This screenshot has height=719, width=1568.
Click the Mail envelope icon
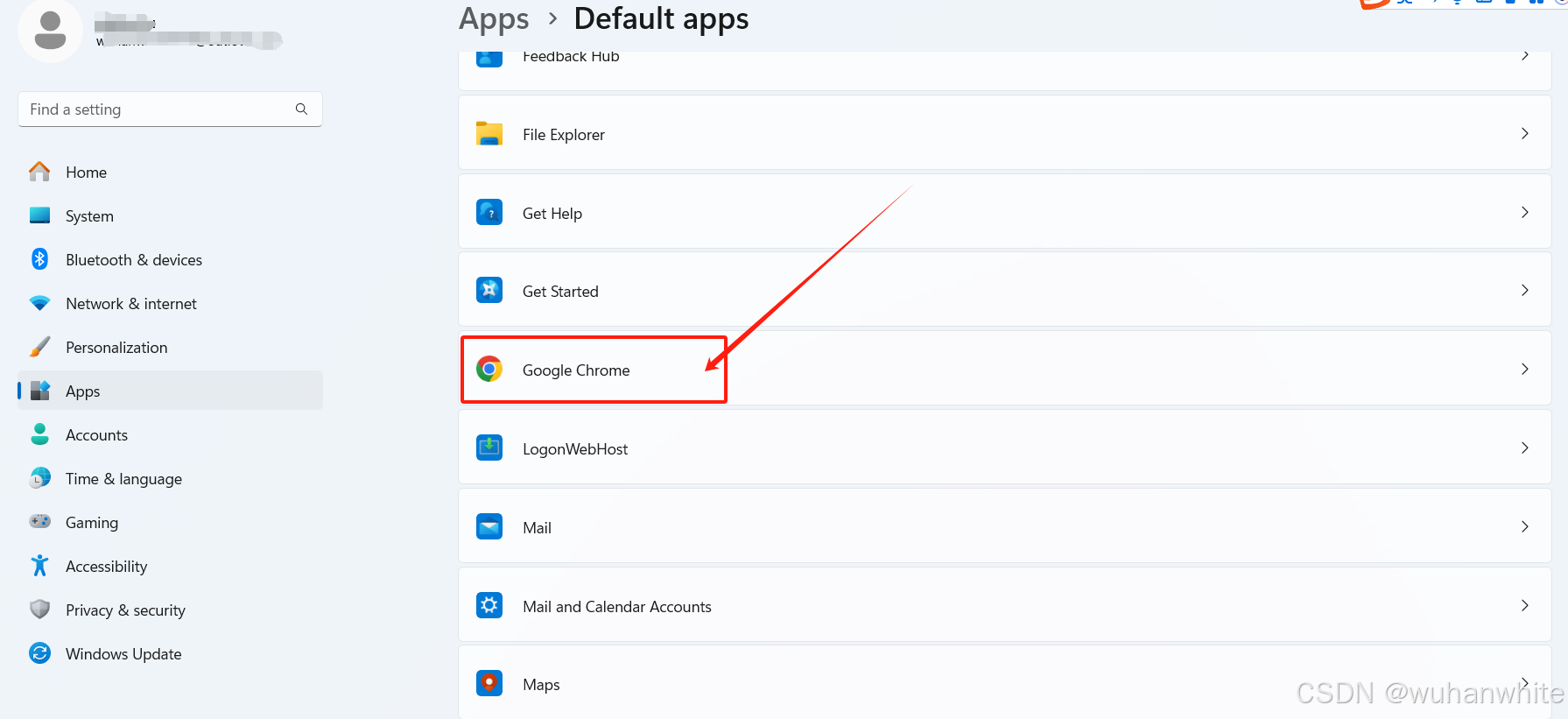(x=489, y=526)
